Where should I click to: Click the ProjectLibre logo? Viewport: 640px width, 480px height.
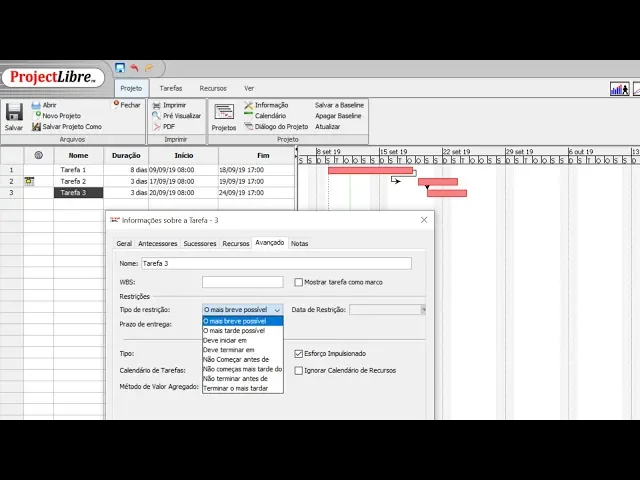pos(53,77)
